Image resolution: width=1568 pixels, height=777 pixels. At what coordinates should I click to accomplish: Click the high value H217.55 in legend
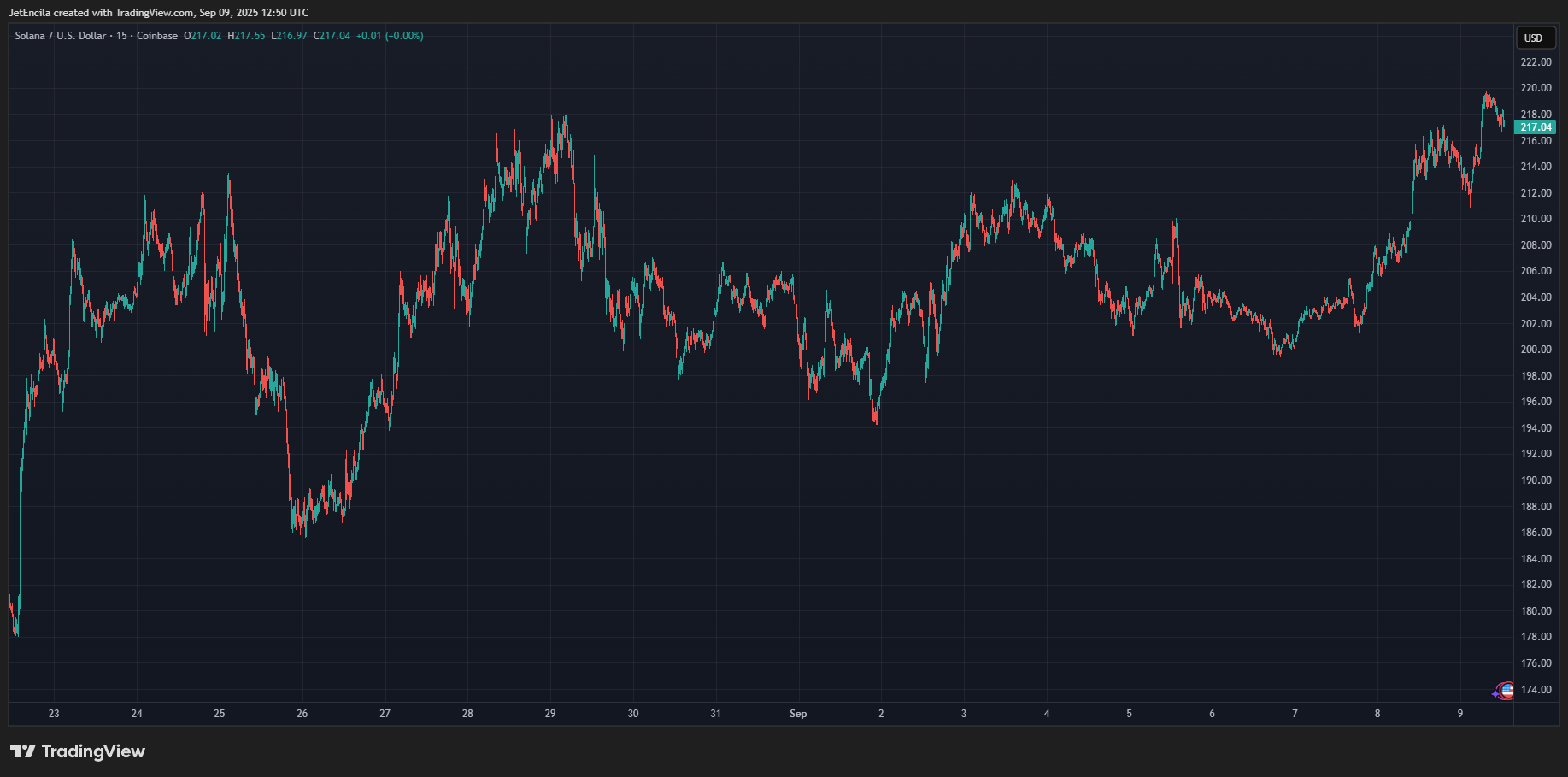pyautogui.click(x=246, y=36)
